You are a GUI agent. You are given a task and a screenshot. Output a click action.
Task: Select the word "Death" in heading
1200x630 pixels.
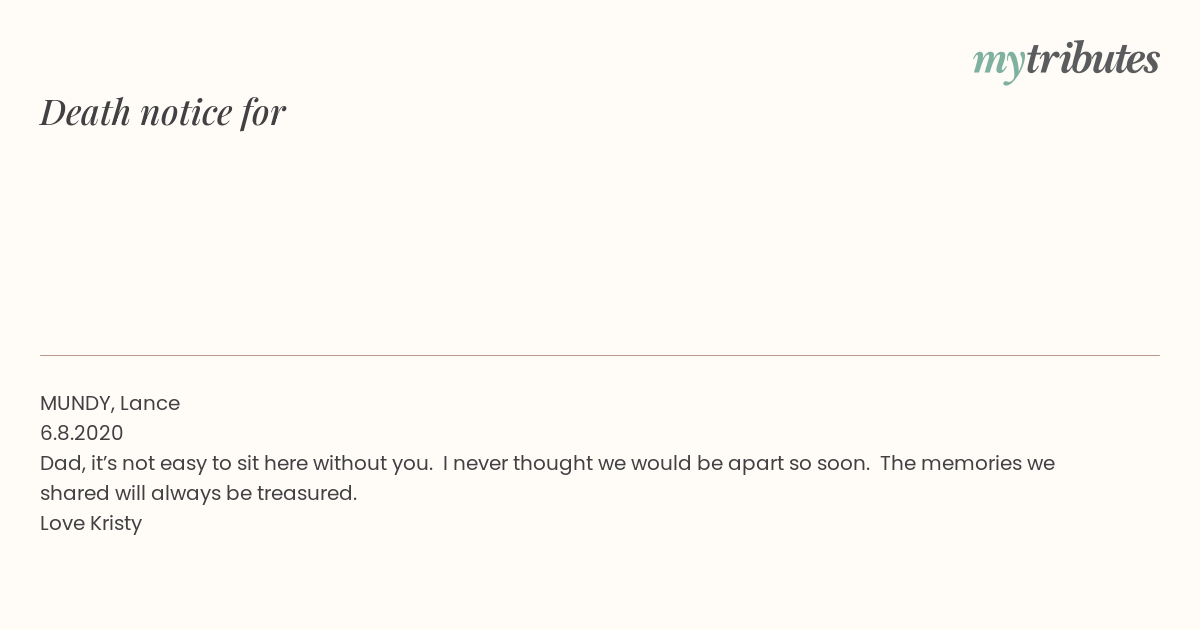86,112
